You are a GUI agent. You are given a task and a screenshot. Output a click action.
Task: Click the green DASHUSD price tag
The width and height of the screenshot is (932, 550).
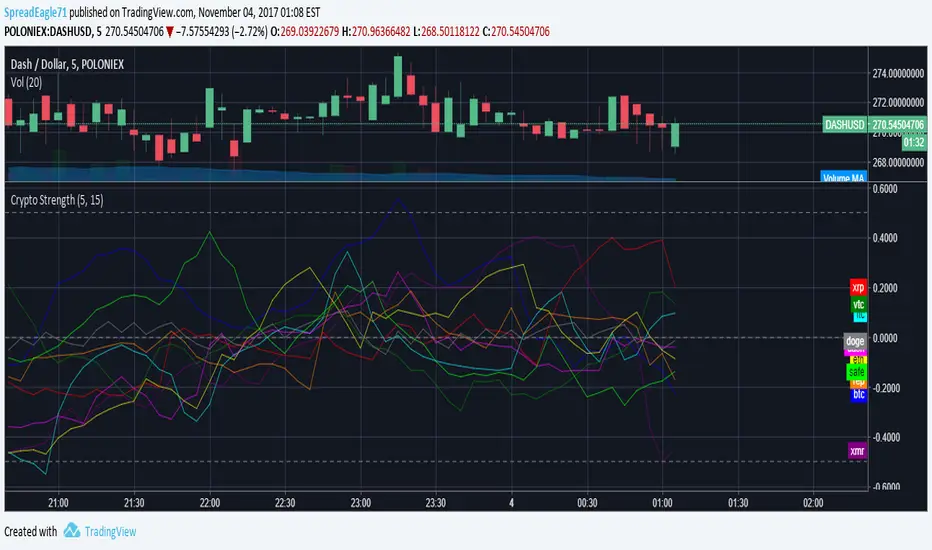coord(845,124)
